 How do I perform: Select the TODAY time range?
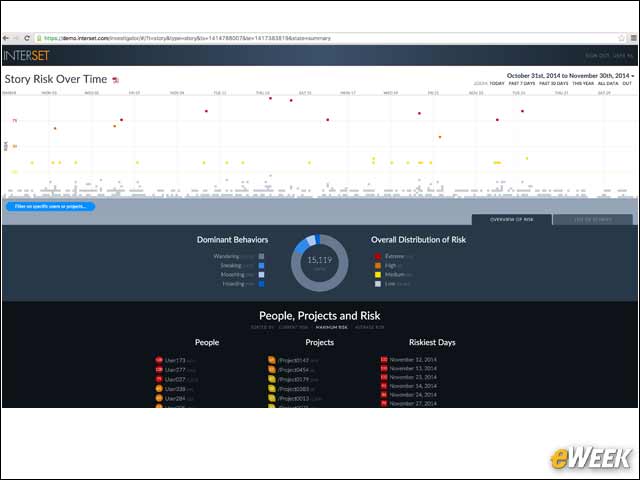pyautogui.click(x=497, y=83)
